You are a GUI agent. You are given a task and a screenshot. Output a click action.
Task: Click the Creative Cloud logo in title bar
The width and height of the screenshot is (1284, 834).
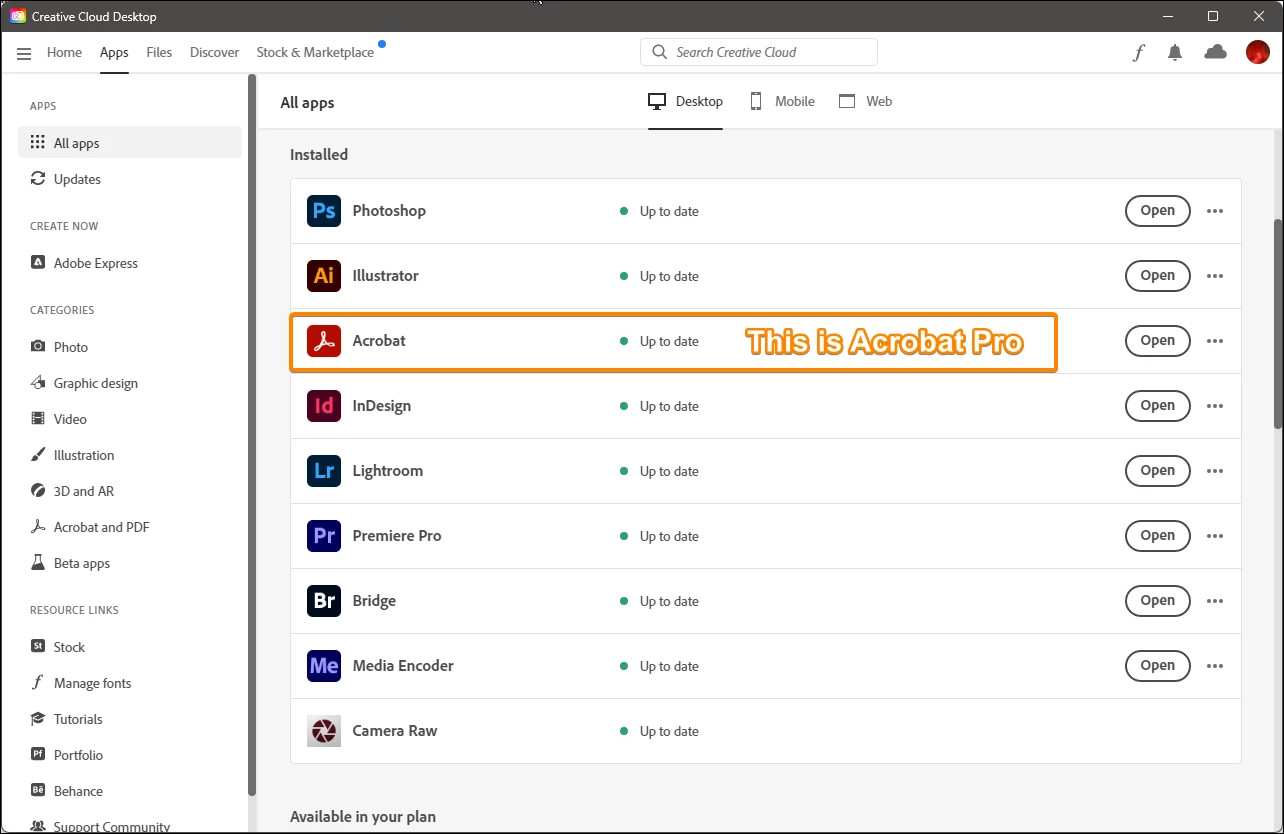[18, 16]
